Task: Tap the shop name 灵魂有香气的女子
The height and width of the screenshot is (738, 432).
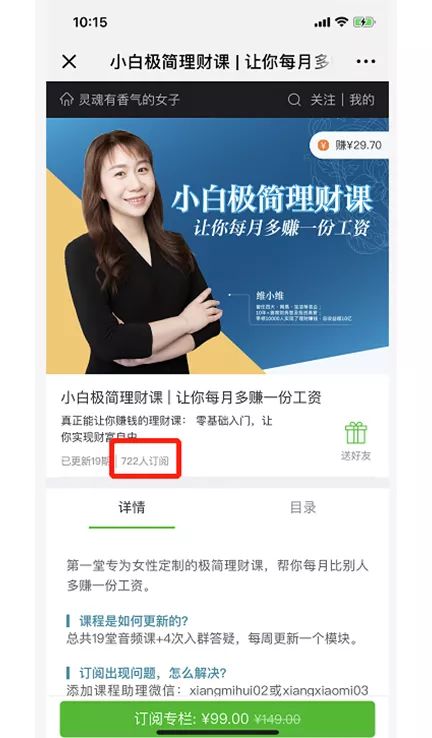Action: 129,100
